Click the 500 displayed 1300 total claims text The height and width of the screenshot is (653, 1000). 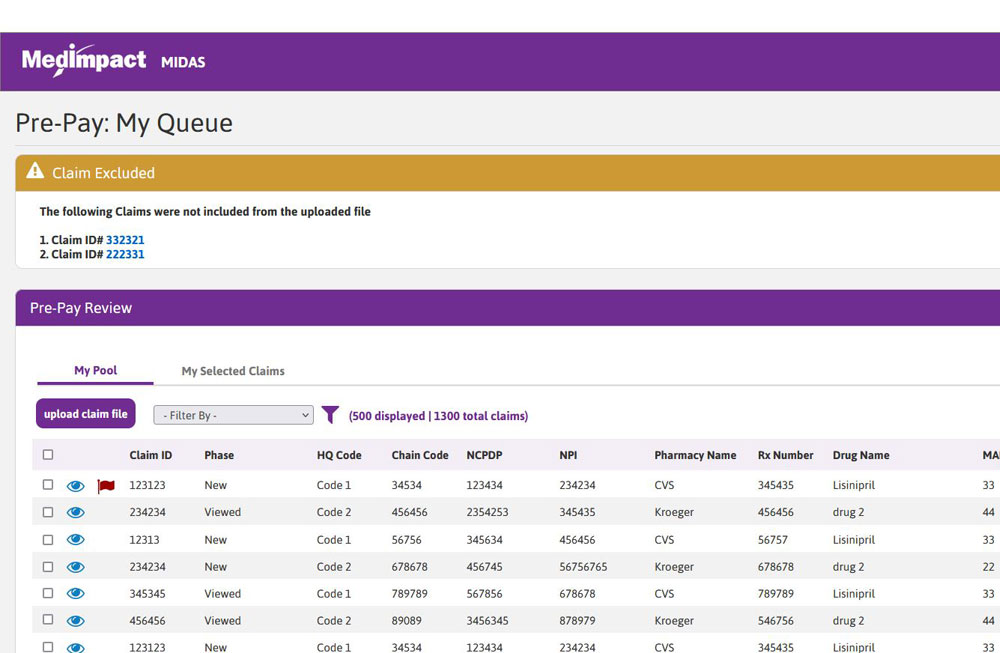click(x=438, y=416)
